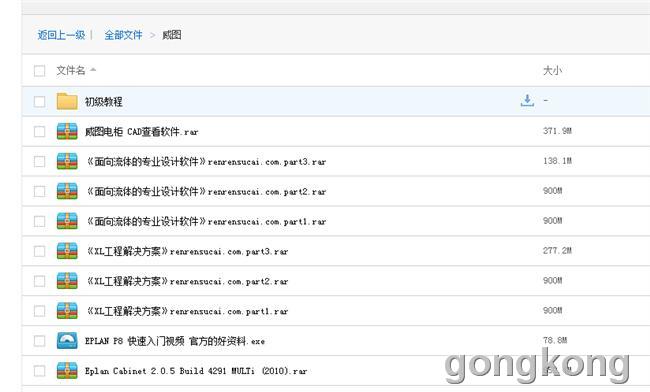650x392 pixels.
Task: Open the 全部文件 breadcrumb link
Action: (x=123, y=35)
